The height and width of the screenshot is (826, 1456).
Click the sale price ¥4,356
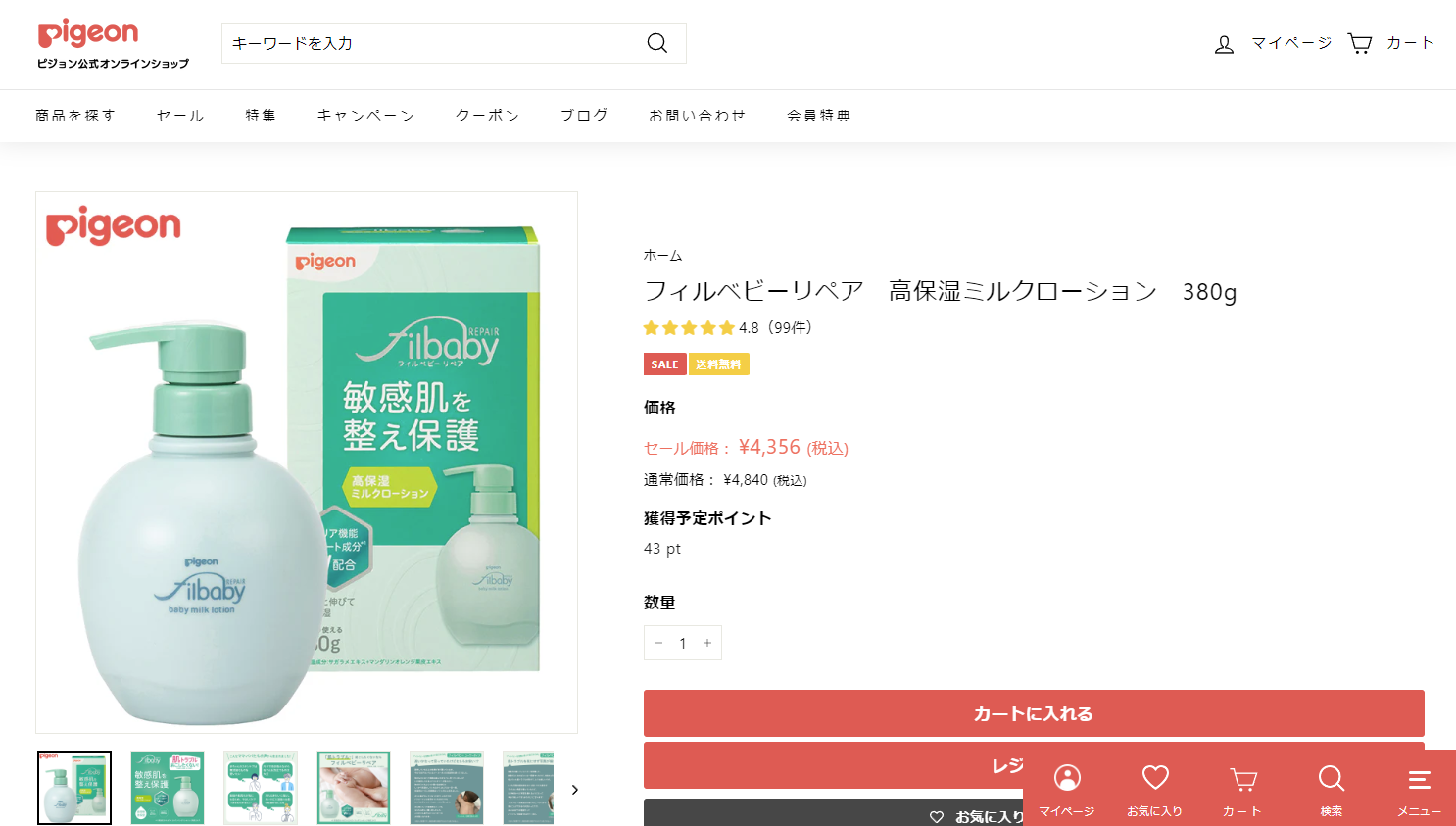click(x=770, y=447)
